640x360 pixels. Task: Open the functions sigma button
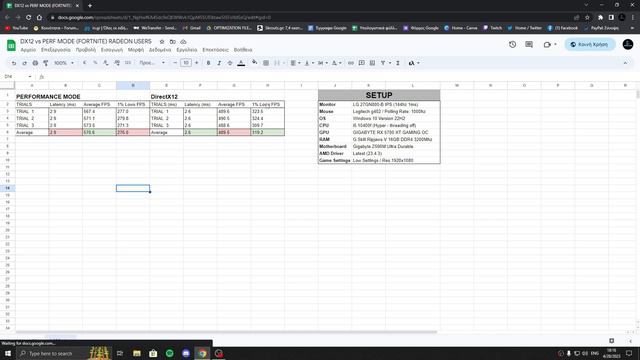click(398, 63)
